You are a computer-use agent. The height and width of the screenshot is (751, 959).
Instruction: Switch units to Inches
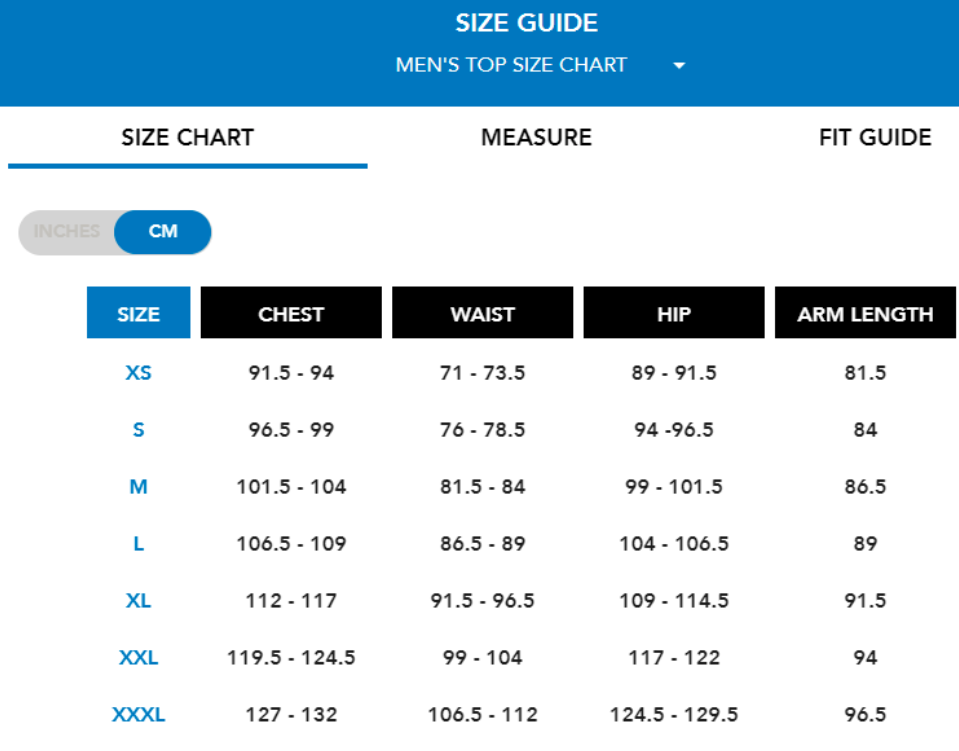(x=67, y=232)
